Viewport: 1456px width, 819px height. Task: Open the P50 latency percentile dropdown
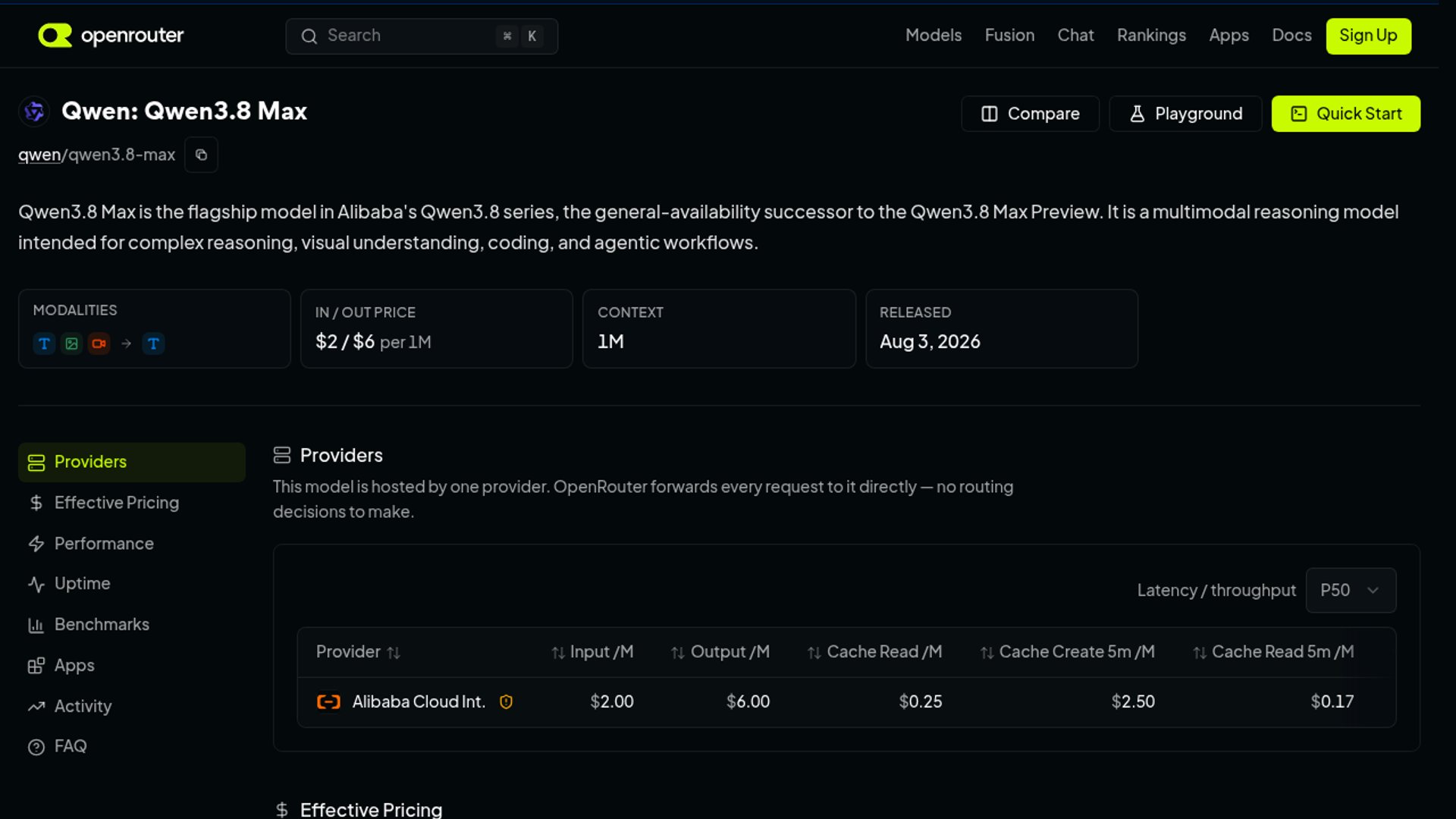click(1351, 590)
